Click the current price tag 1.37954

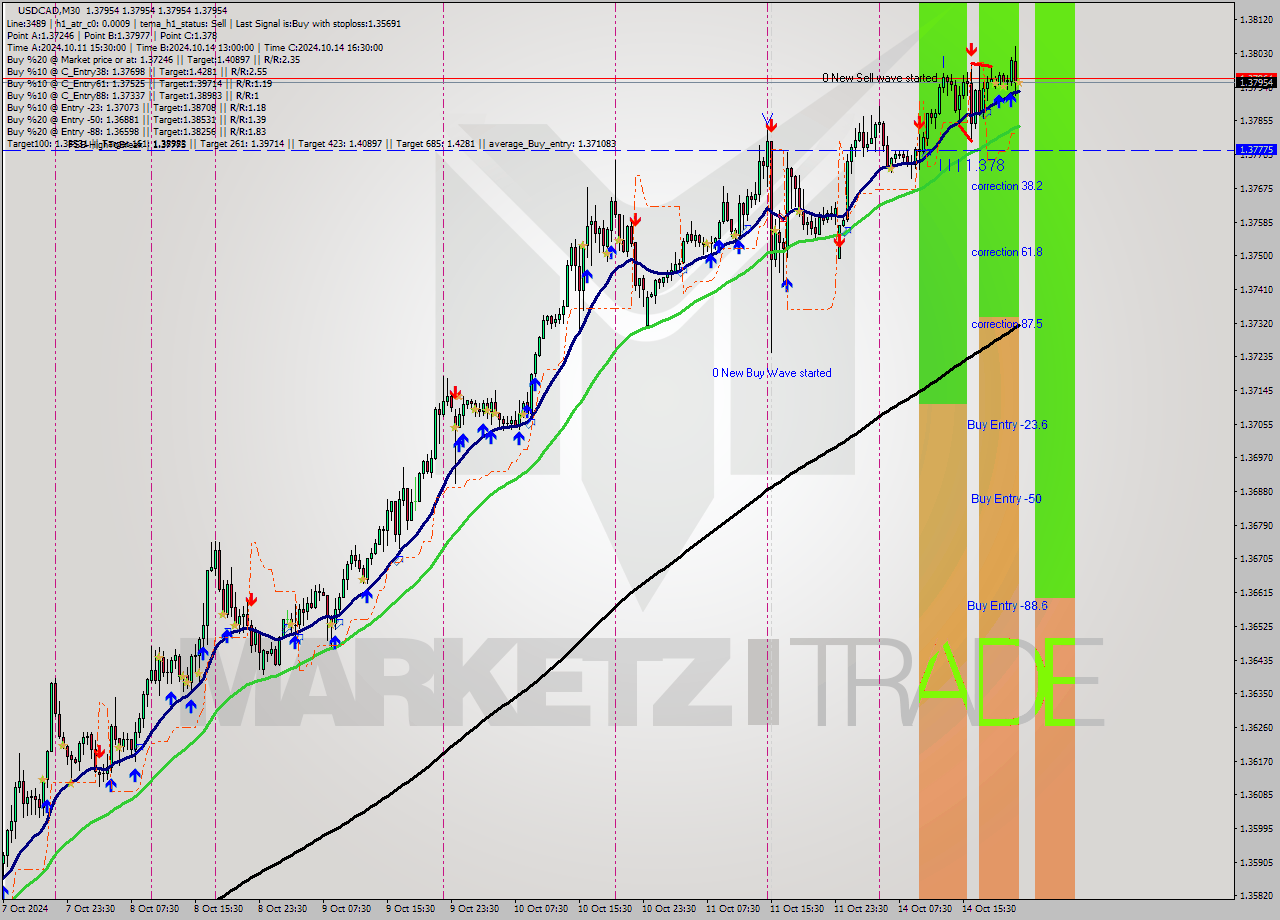(1256, 83)
